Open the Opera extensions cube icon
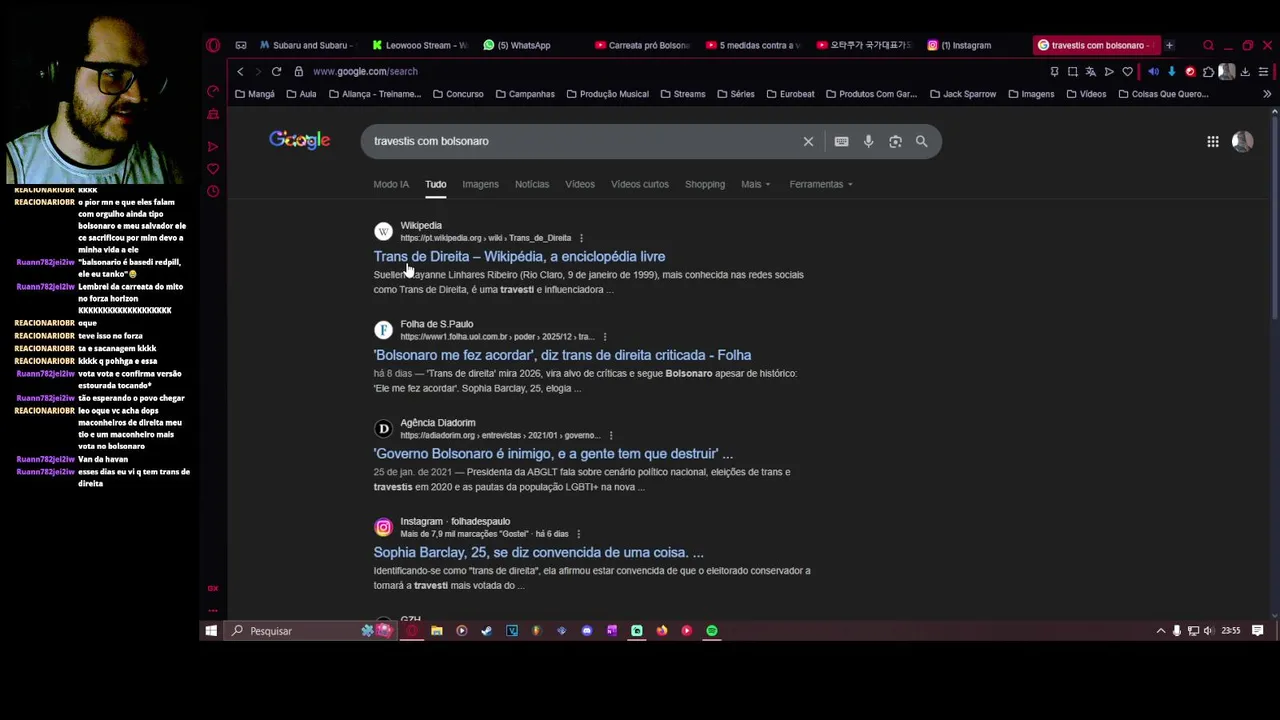Viewport: 1280px width, 720px height. coord(1208,72)
